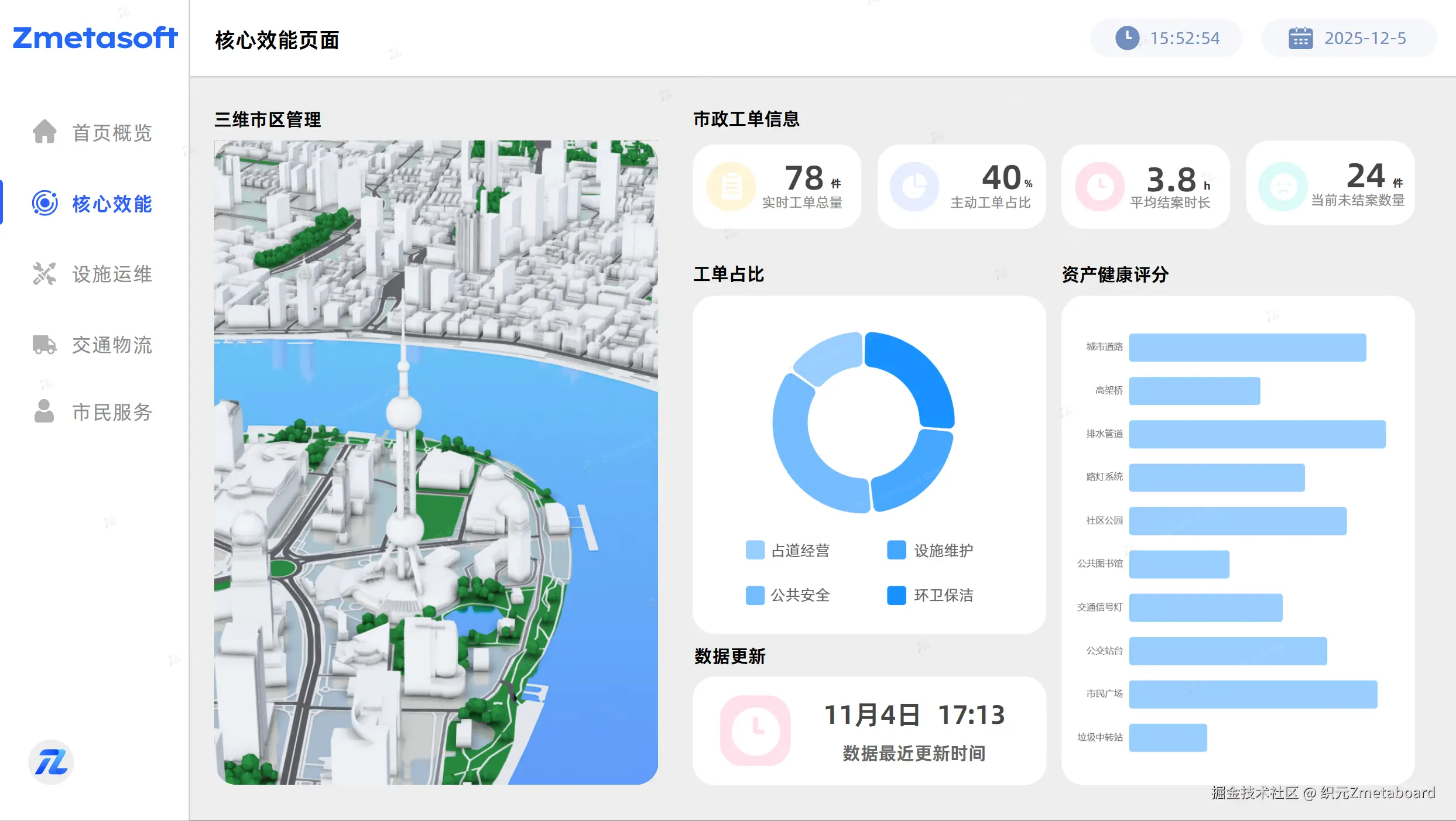Click the target icon for 核心效能

click(44, 203)
